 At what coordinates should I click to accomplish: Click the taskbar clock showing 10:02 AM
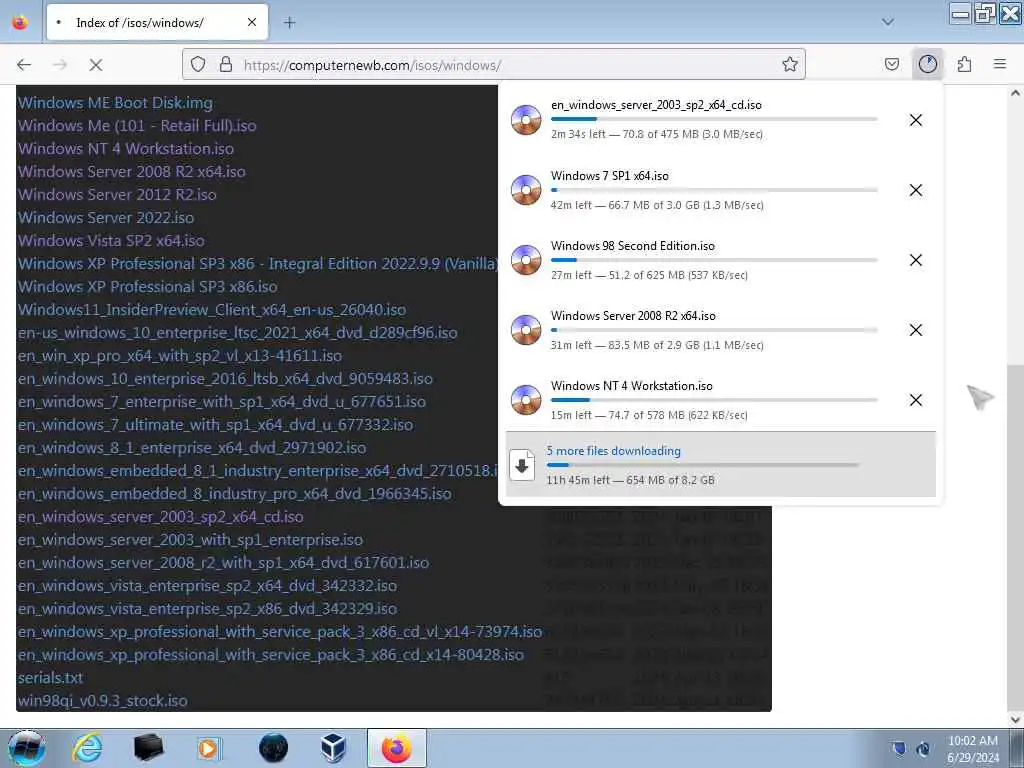click(x=972, y=748)
